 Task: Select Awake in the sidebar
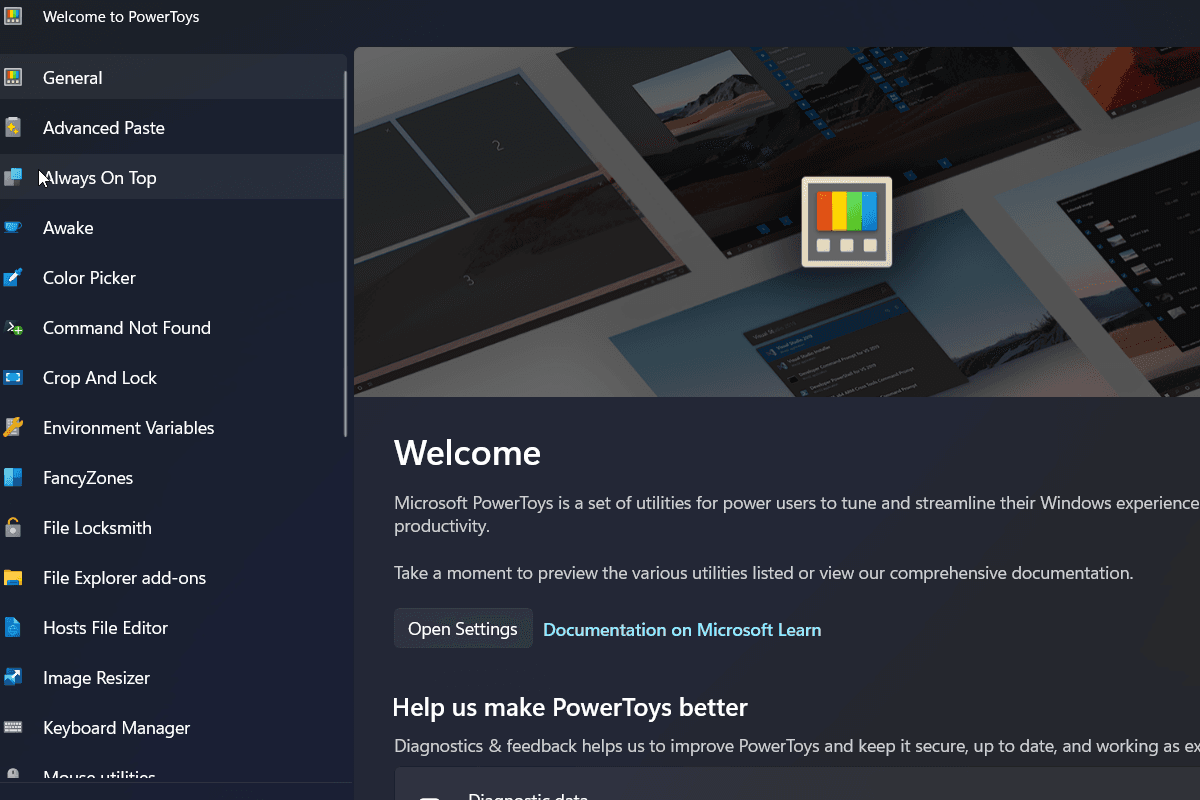172,227
